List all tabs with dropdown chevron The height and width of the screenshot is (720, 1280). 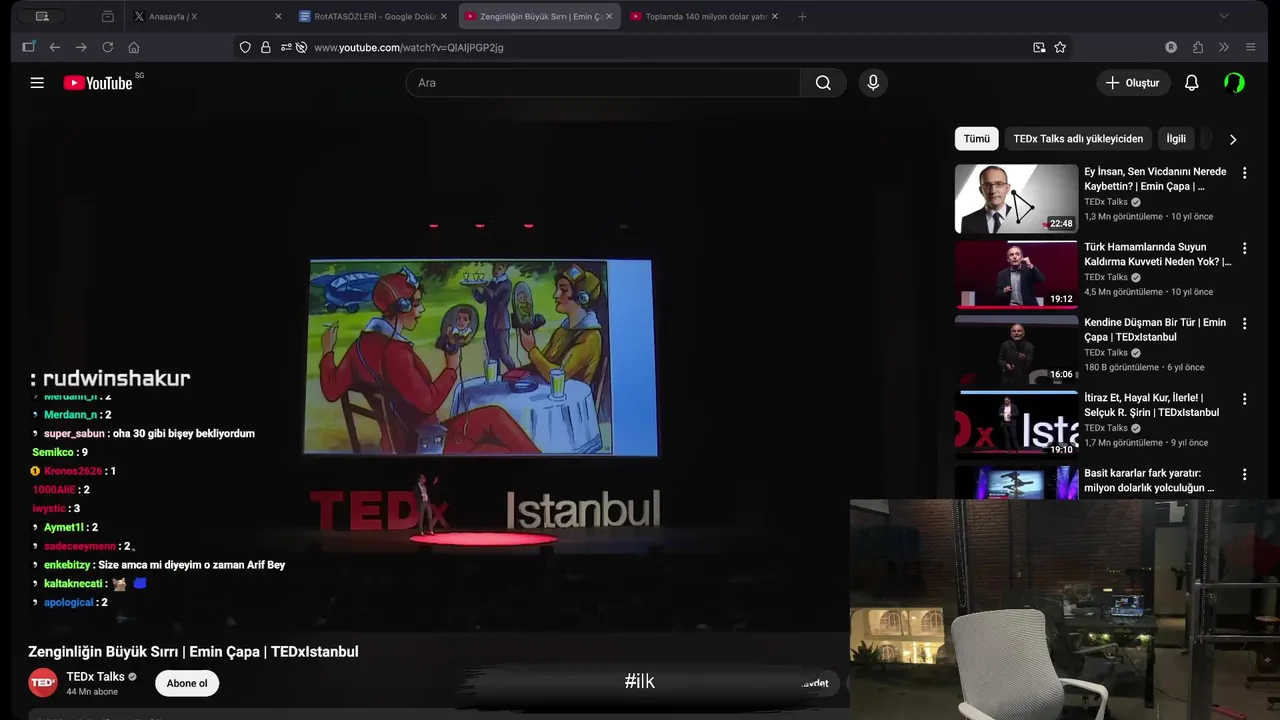tap(1223, 16)
